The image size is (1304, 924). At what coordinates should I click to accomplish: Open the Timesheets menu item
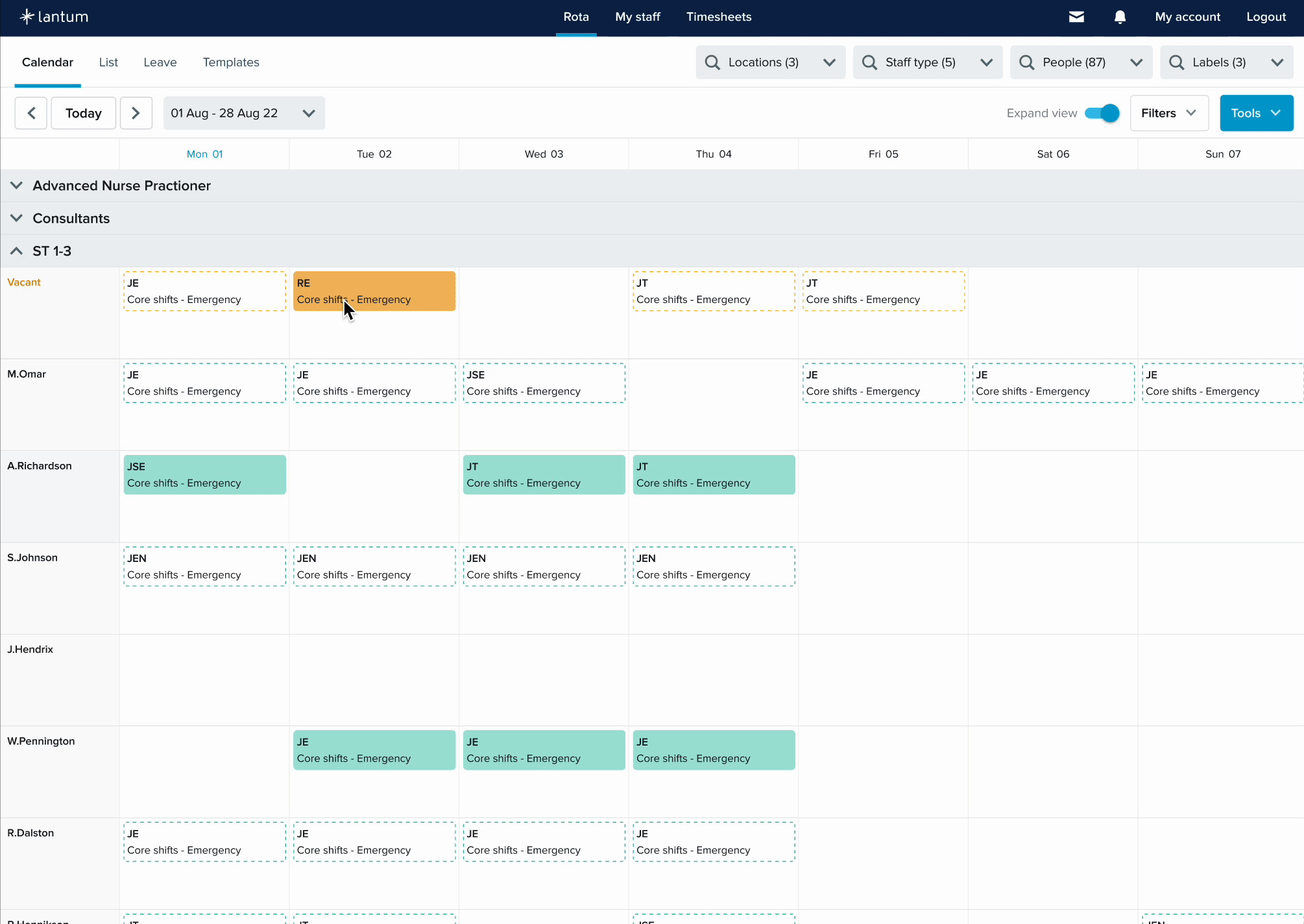(718, 17)
